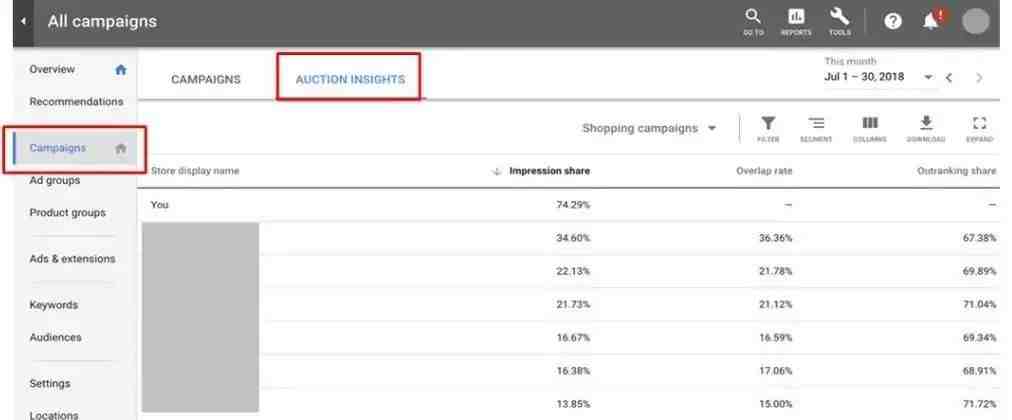The image size is (1012, 420).
Task: Go to previous date period arrow
Action: (x=949, y=77)
